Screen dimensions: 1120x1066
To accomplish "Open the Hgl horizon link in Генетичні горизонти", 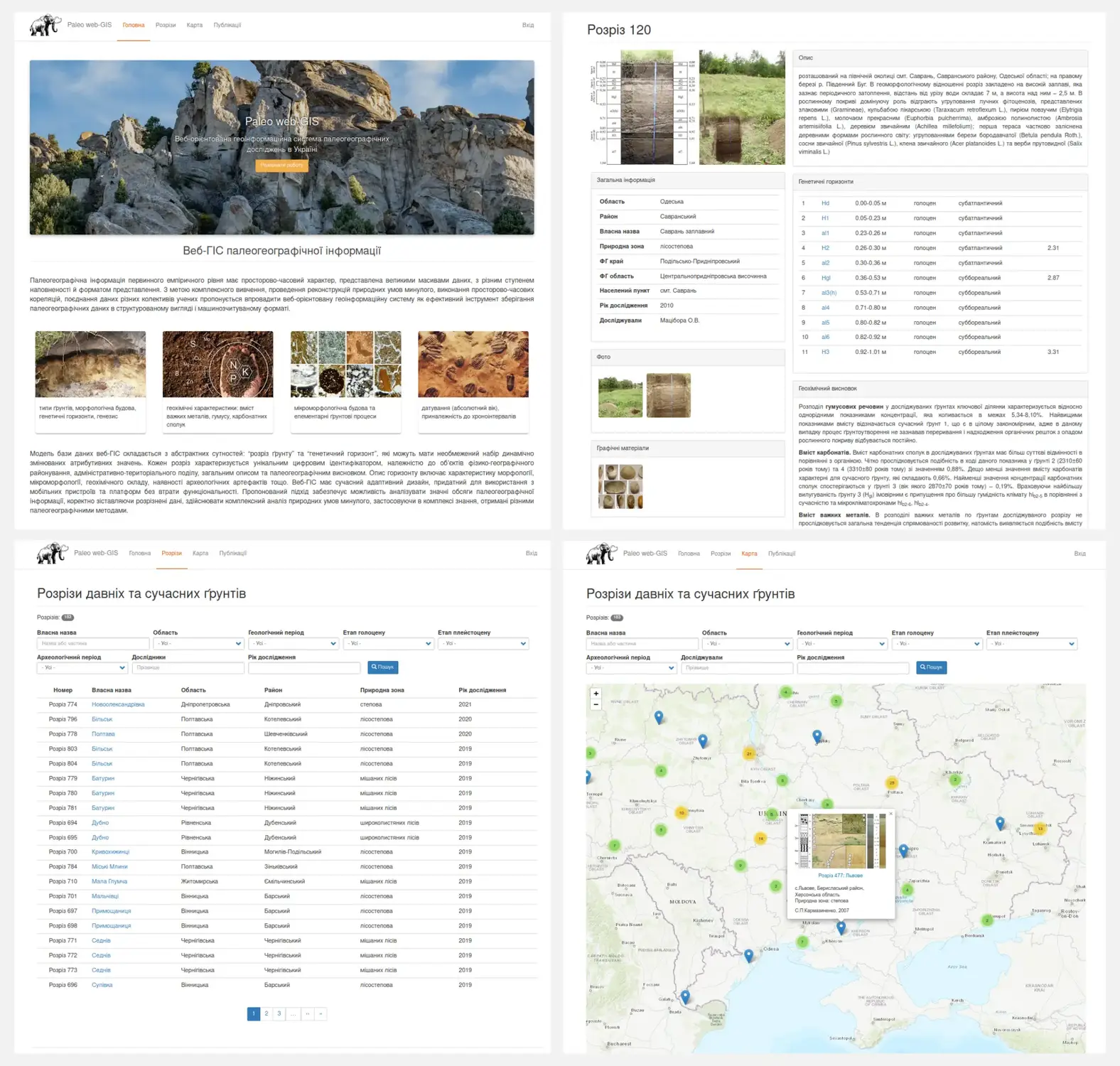I will pyautogui.click(x=826, y=278).
